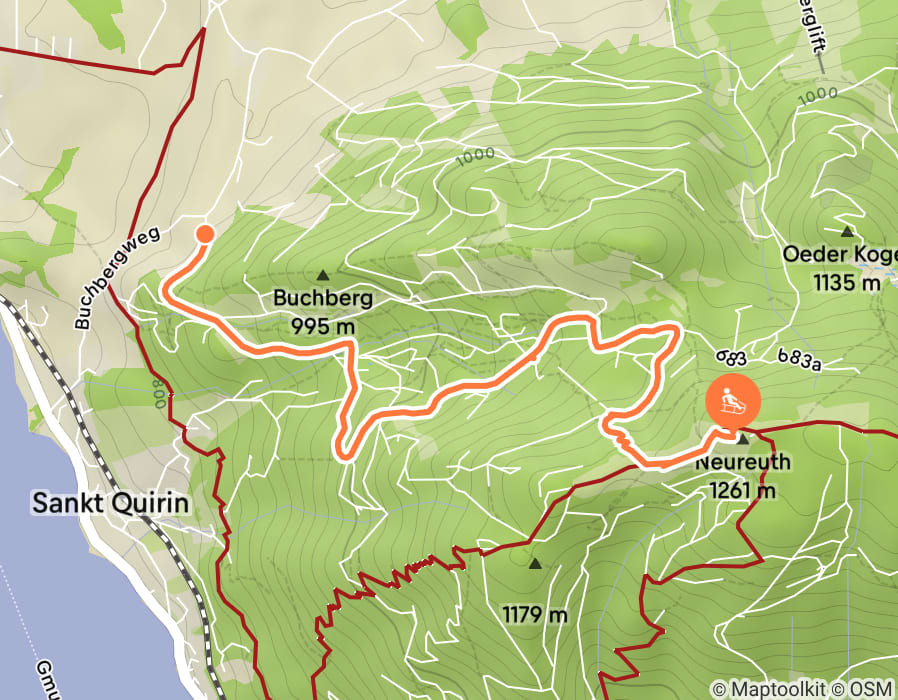
Task: Click the orange sledding icon marker
Action: 733,402
